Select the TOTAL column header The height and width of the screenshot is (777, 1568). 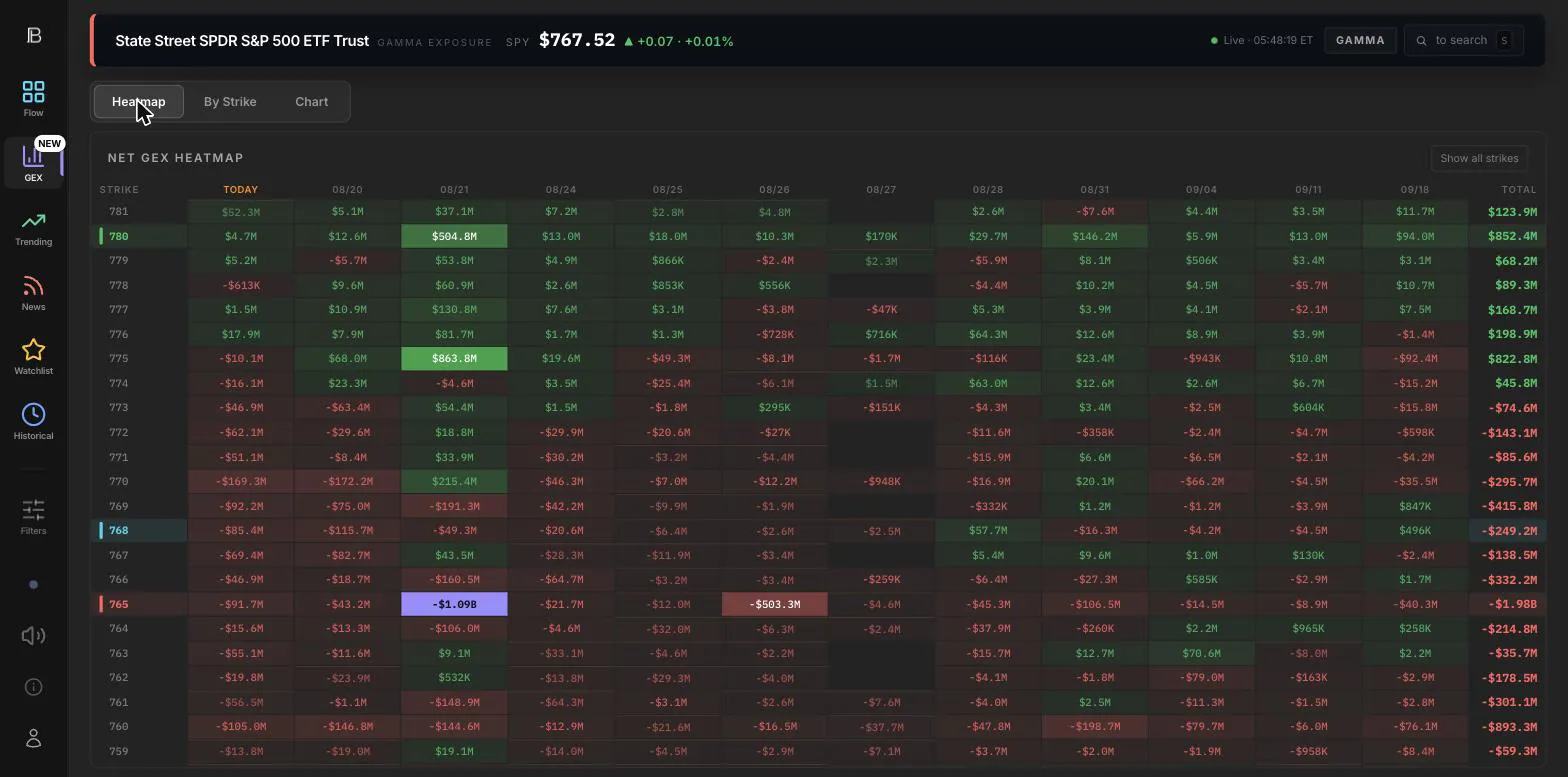(x=1519, y=189)
